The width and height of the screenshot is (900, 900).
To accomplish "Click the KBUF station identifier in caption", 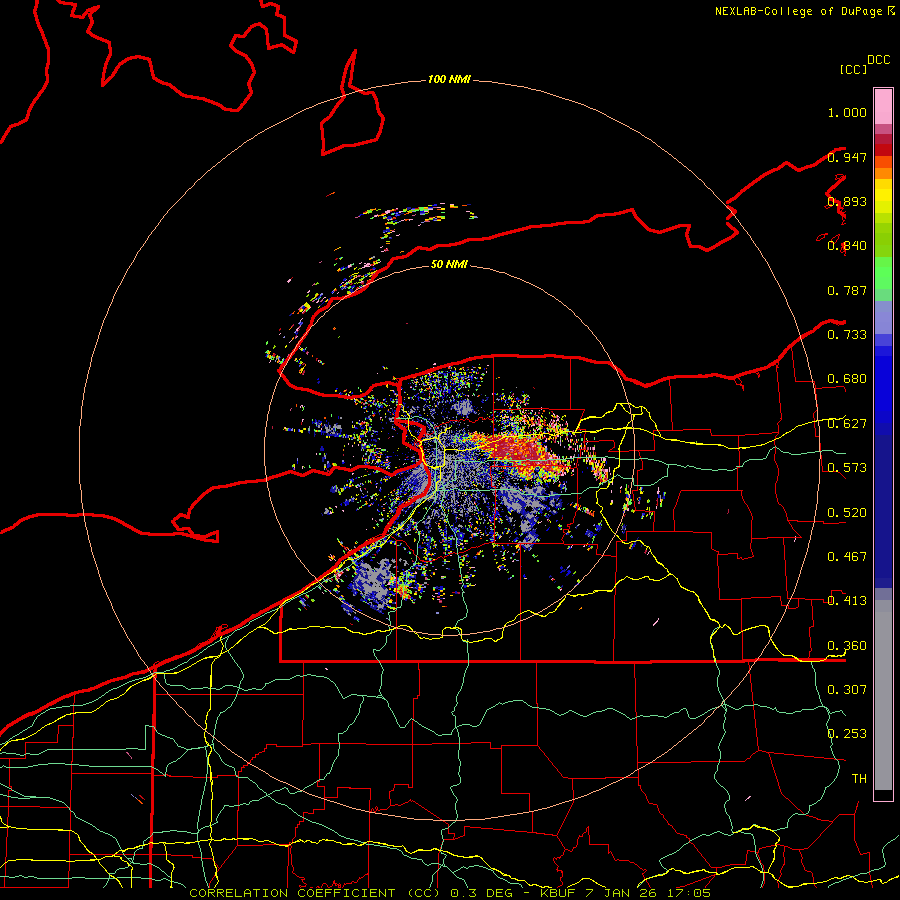I will coord(557,893).
